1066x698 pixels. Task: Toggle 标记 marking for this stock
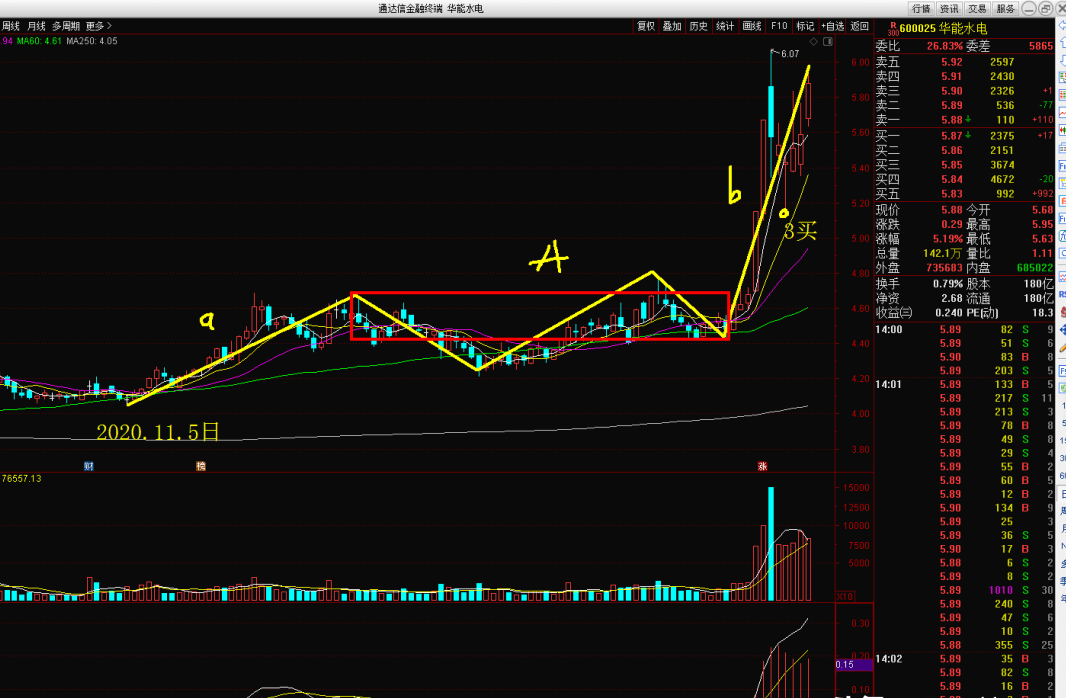pos(805,26)
